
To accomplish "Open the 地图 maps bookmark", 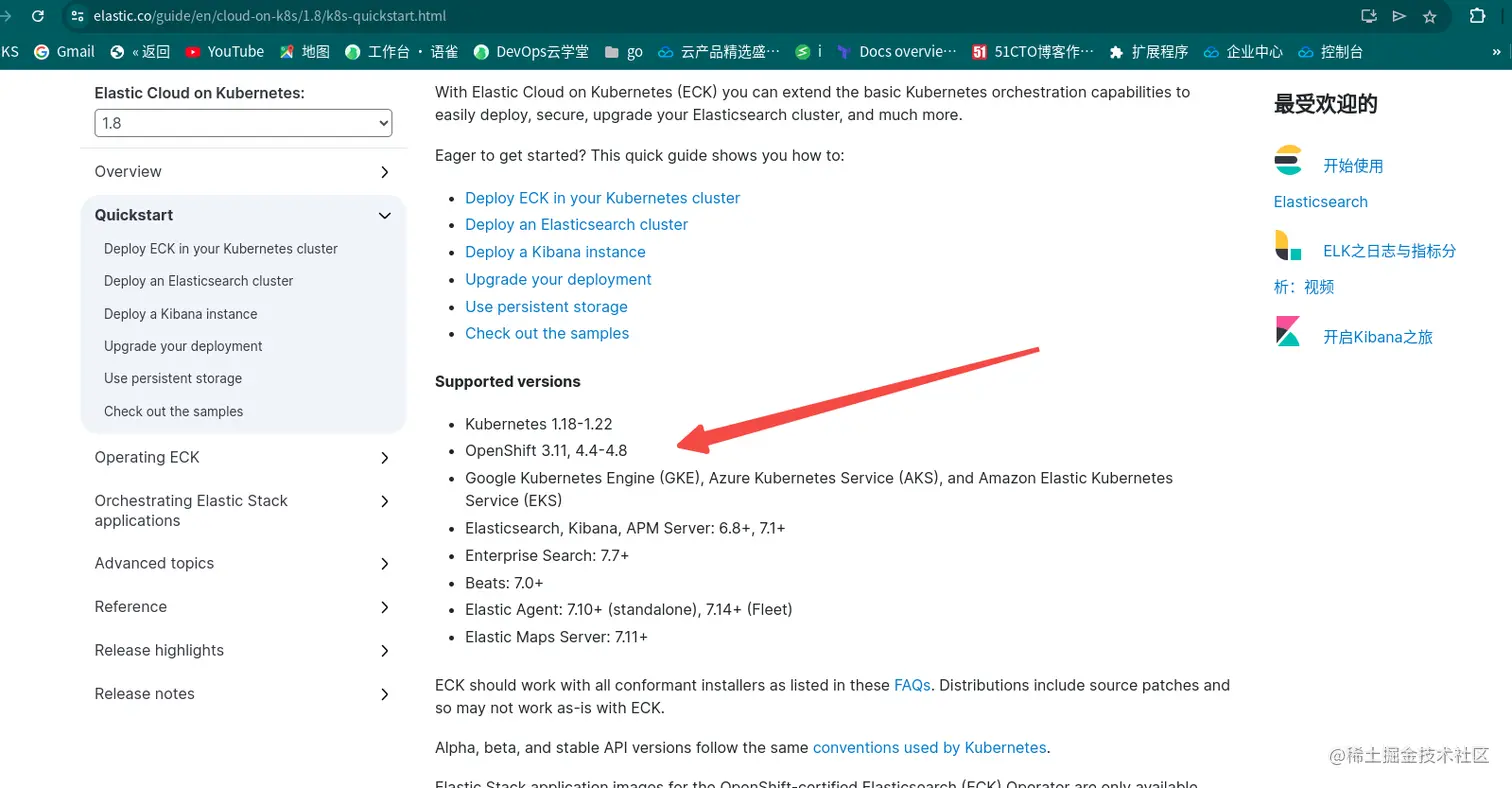I will (x=304, y=52).
